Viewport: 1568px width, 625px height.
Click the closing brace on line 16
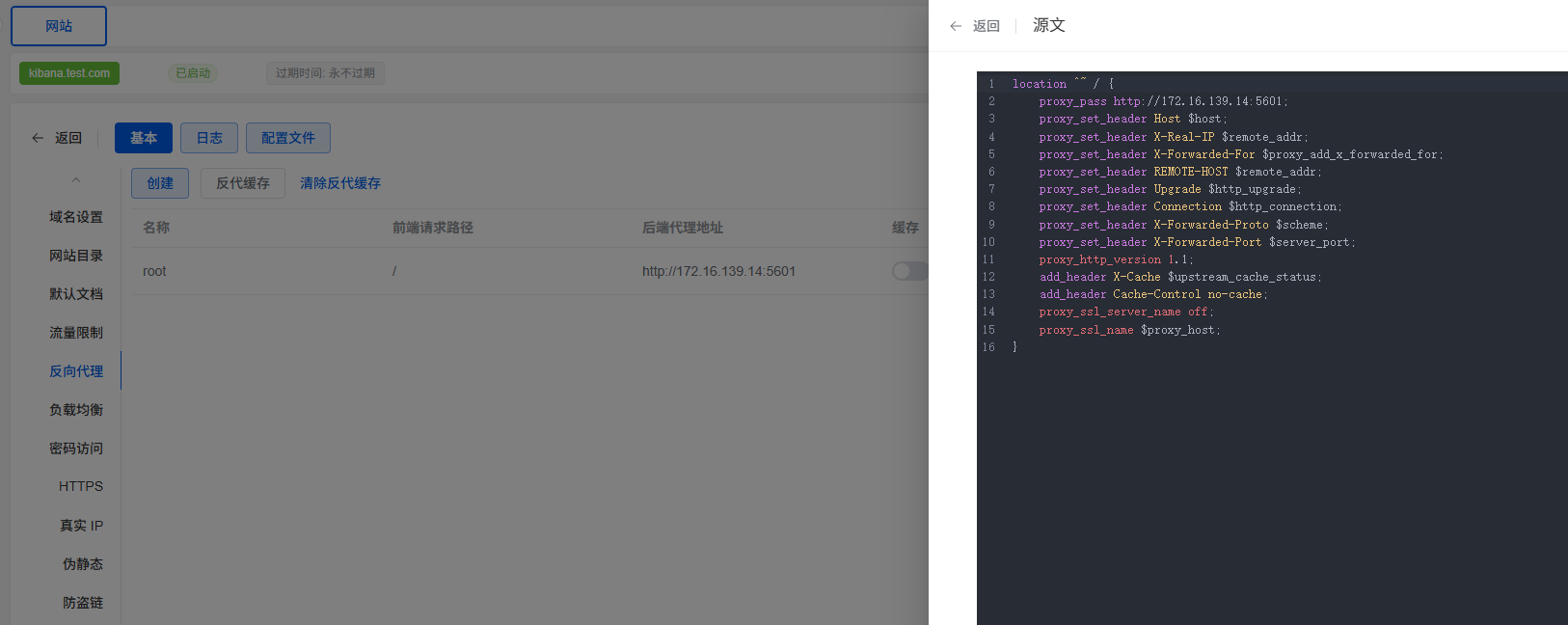tap(1014, 347)
